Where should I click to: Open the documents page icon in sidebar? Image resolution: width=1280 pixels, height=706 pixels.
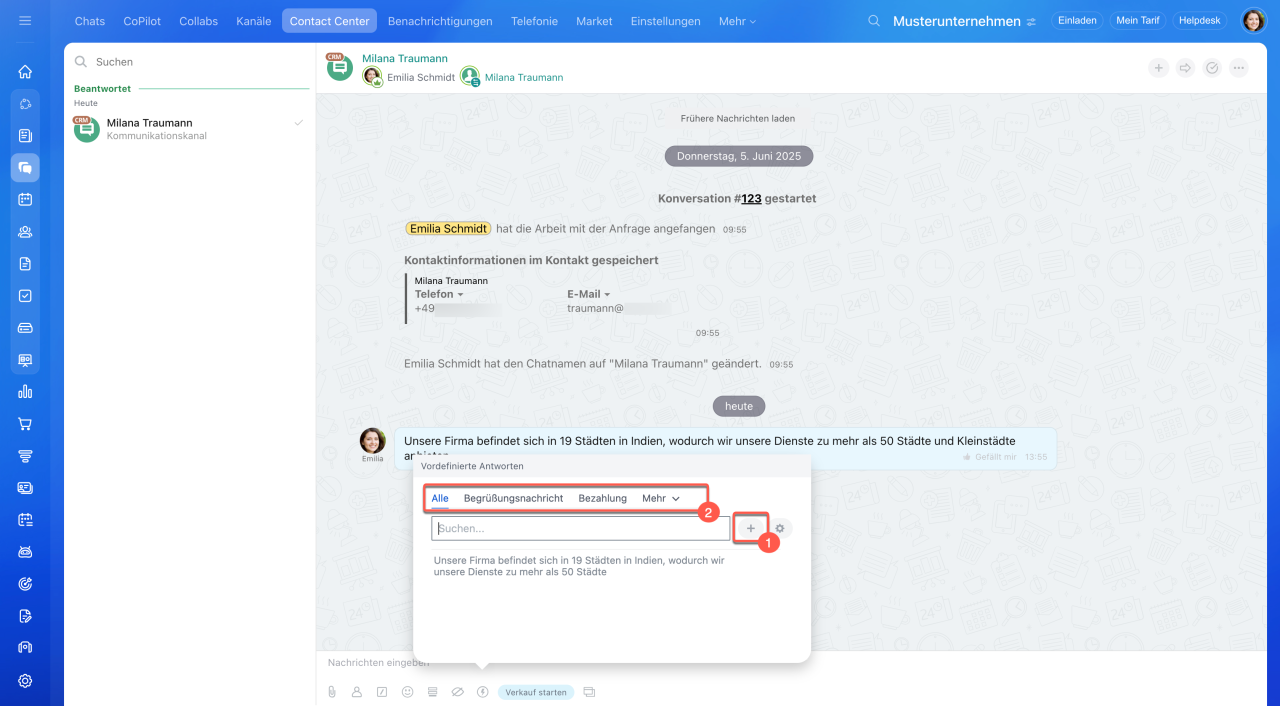25,264
